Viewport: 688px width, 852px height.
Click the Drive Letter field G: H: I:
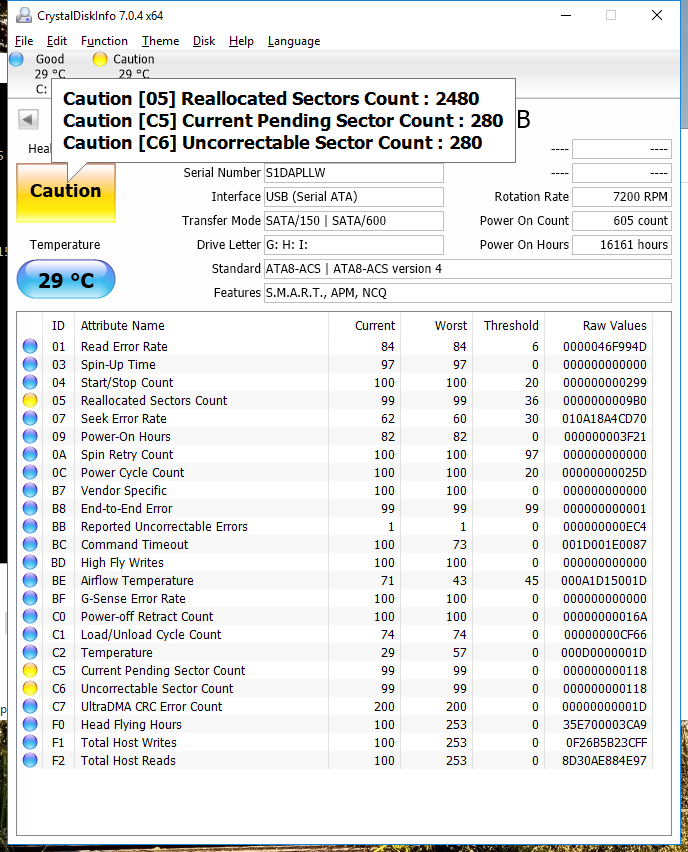(x=354, y=245)
